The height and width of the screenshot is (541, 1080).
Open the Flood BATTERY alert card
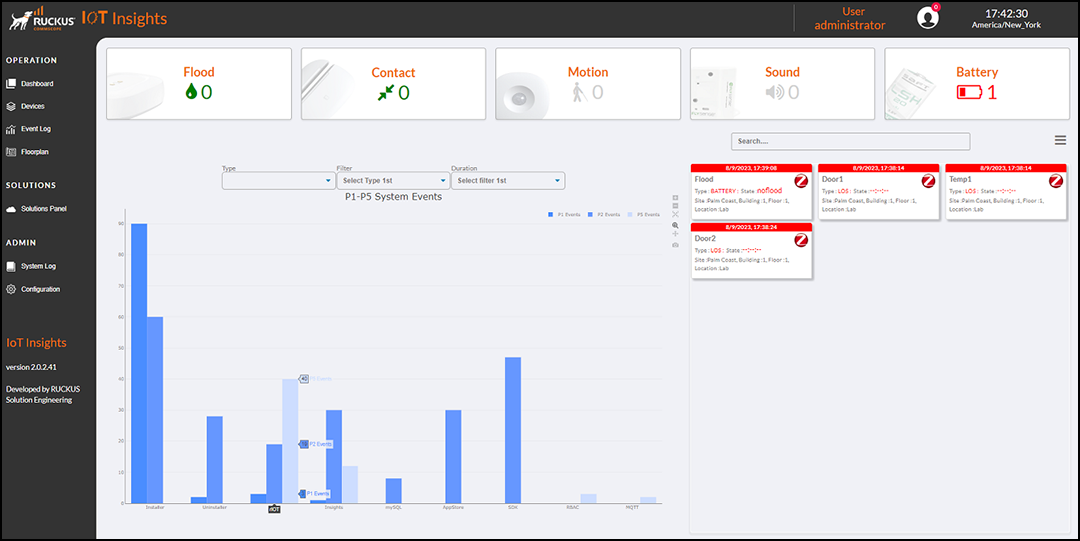pos(751,192)
